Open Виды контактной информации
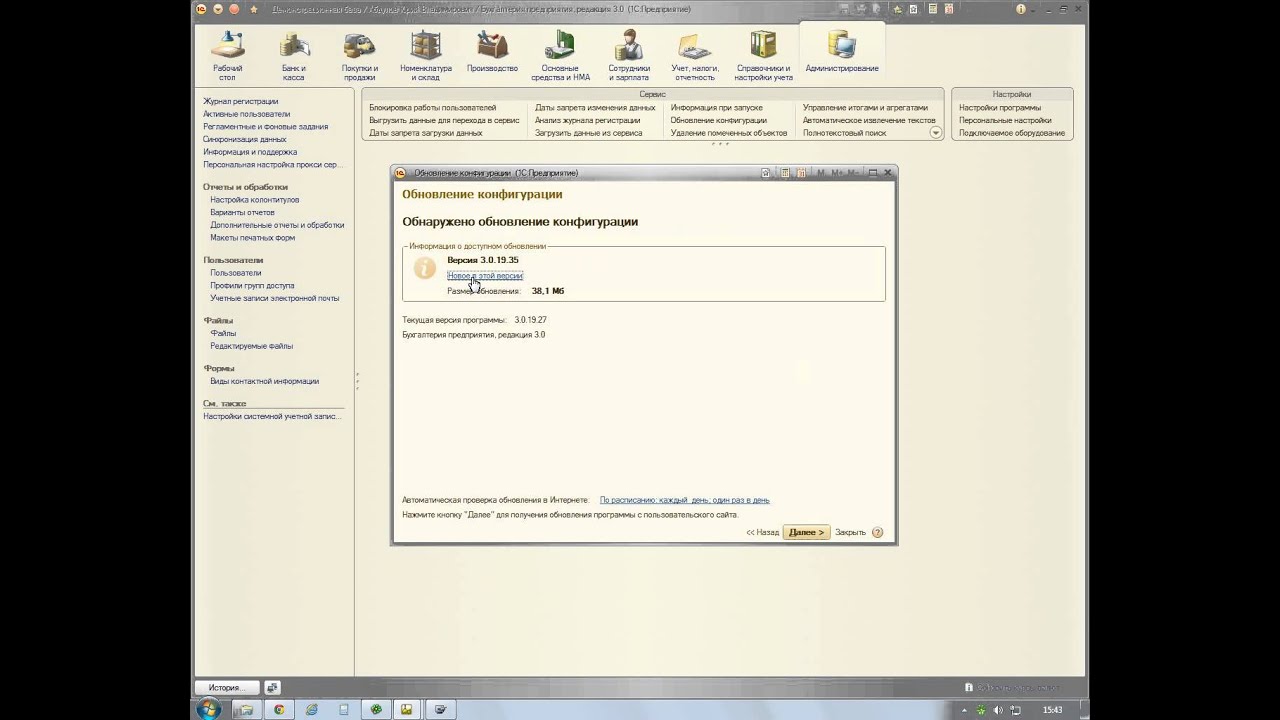 (264, 381)
